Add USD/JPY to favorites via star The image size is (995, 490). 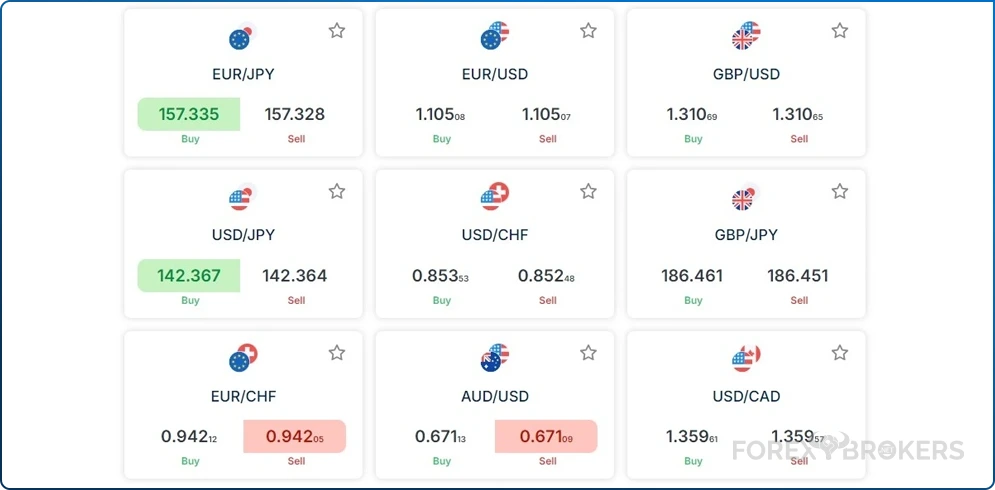coord(337,191)
